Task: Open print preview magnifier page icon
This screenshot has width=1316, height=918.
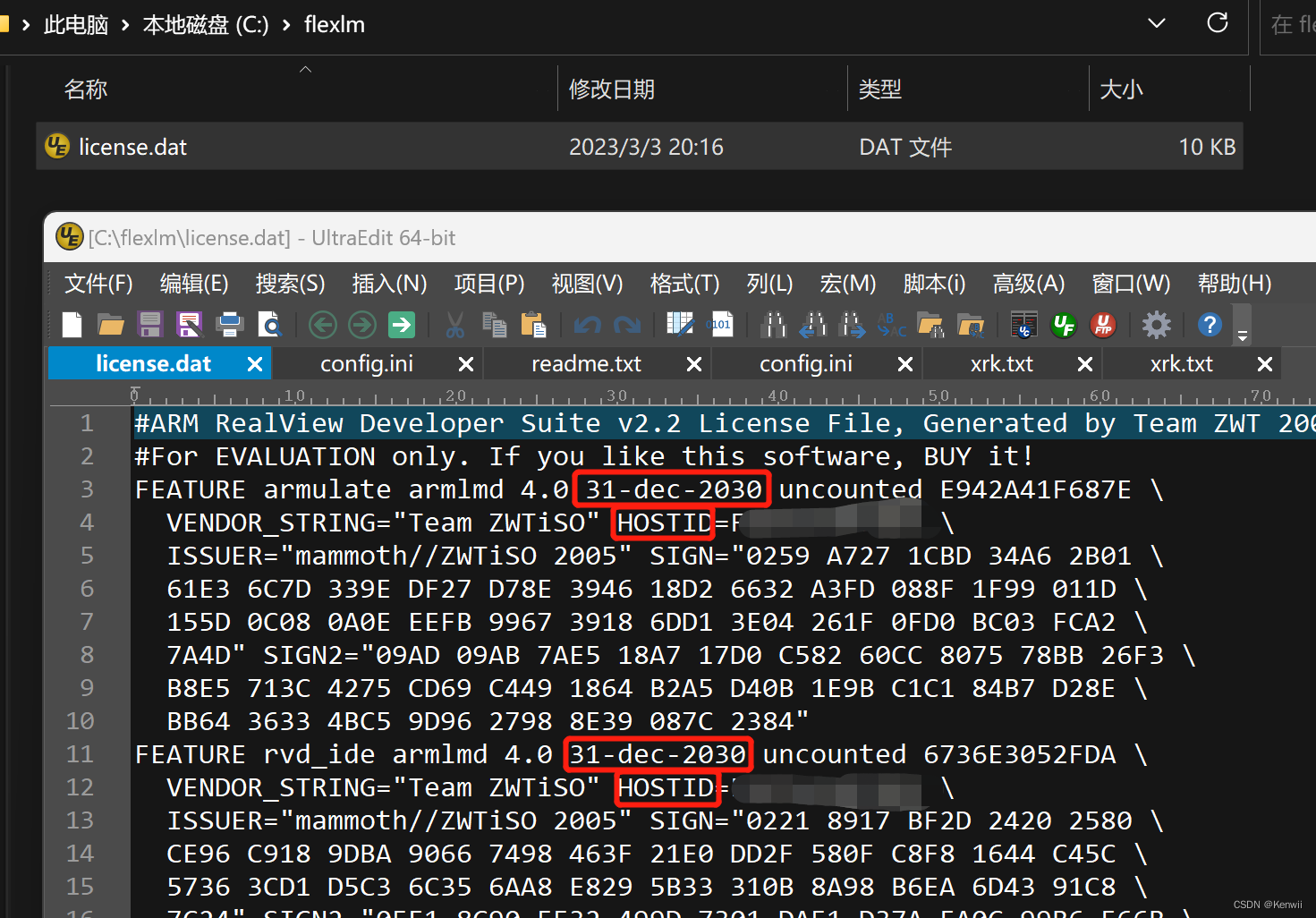Action: click(269, 324)
